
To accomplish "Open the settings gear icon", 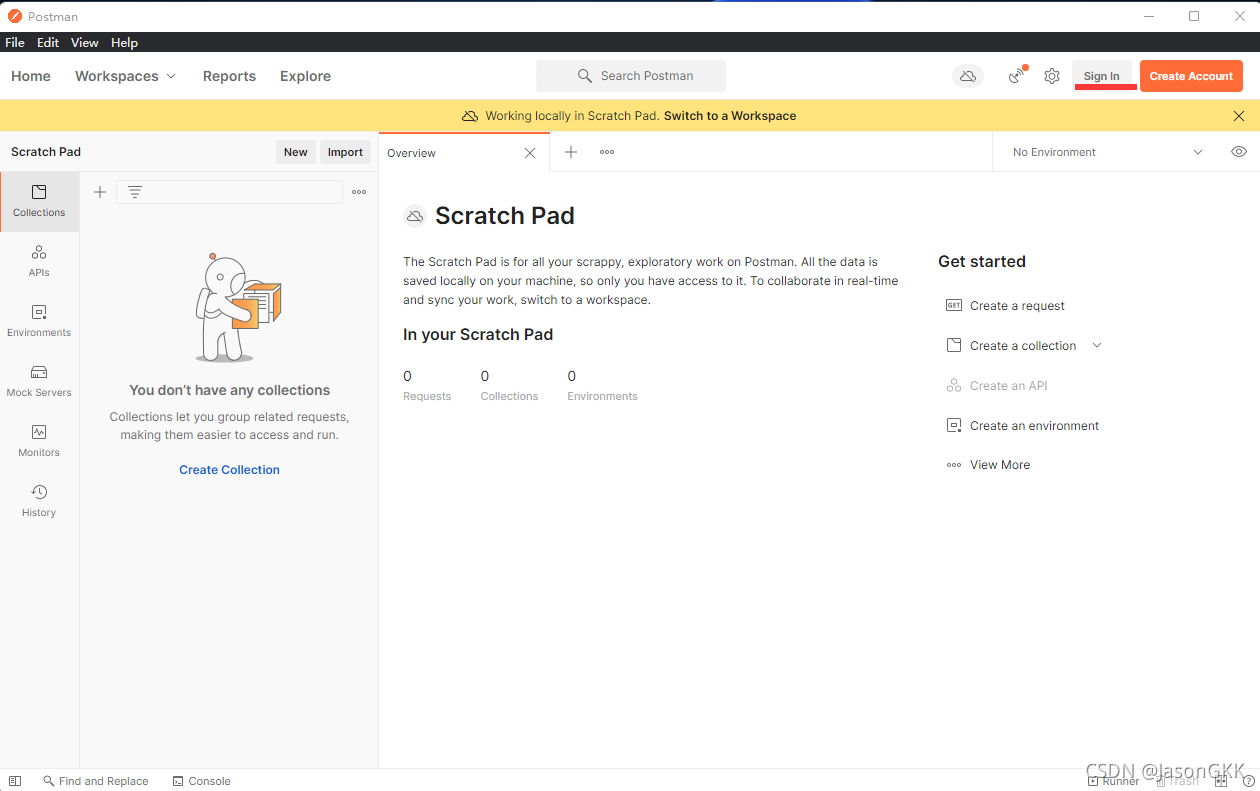I will click(x=1052, y=76).
